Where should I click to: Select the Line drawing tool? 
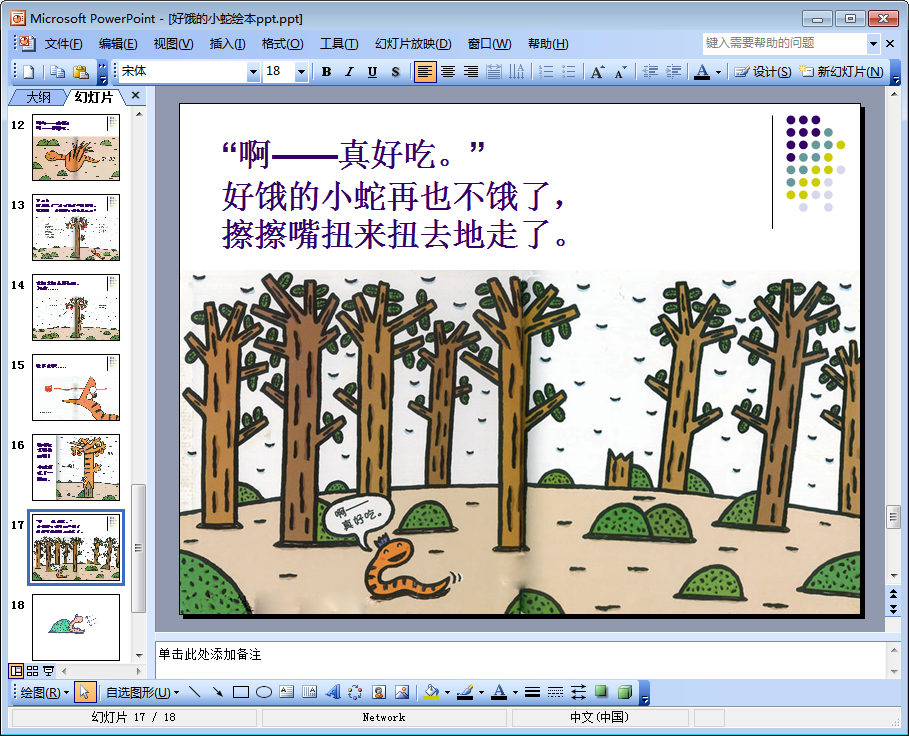[x=195, y=693]
